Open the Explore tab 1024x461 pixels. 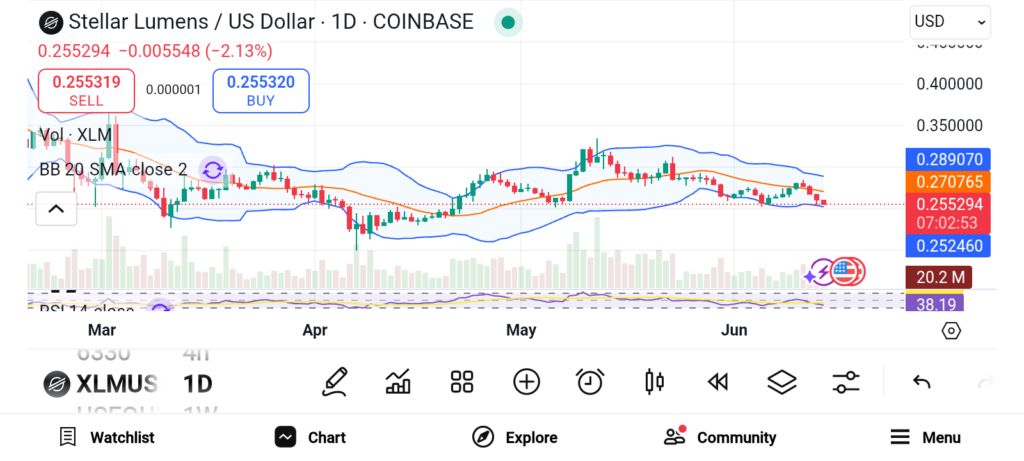515,437
